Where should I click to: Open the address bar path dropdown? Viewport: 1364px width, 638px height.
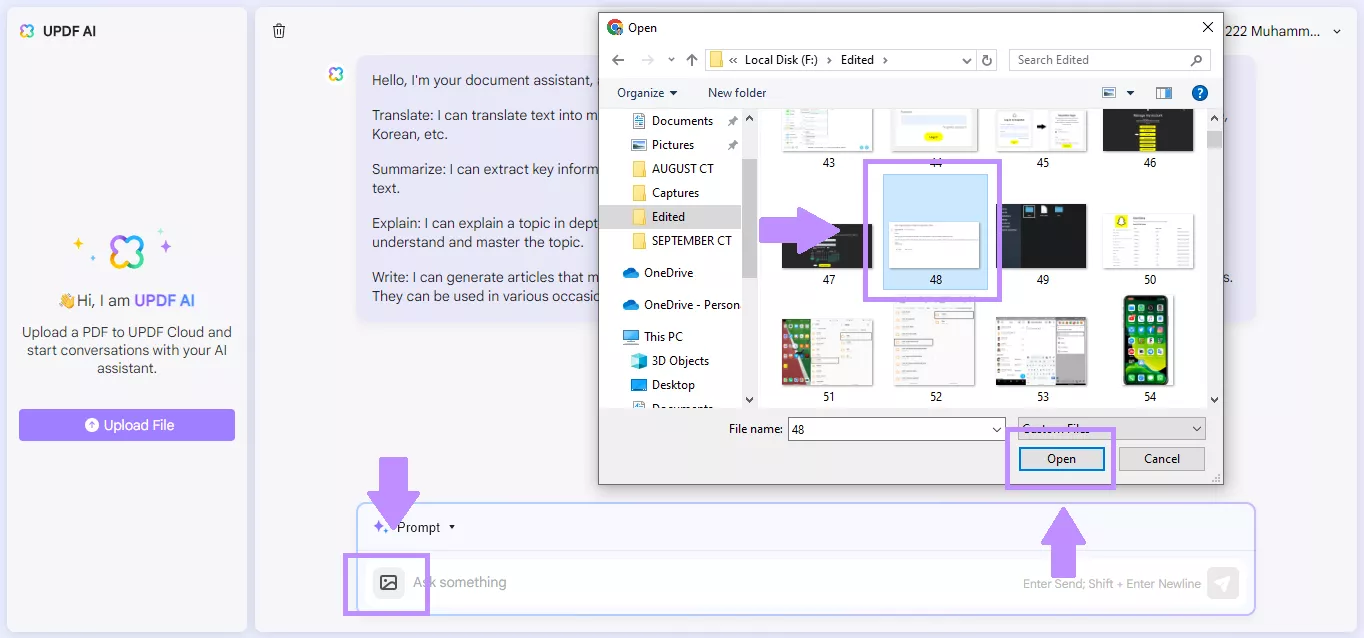[967, 60]
